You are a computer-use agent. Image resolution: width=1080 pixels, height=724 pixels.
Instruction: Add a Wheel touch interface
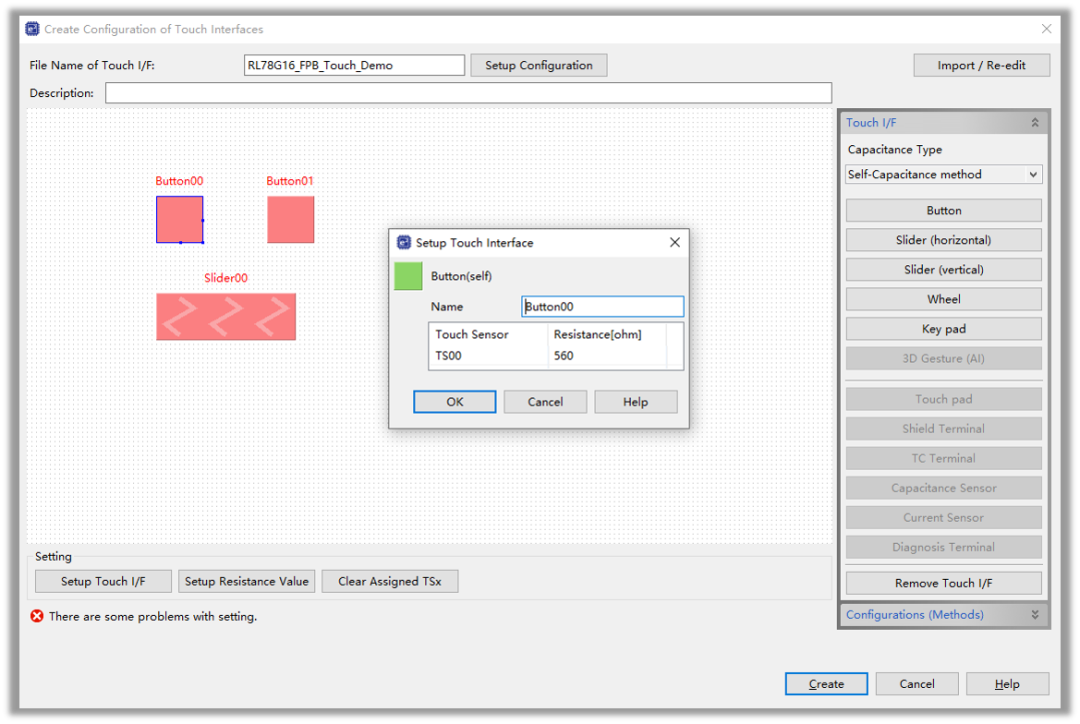[x=943, y=299]
